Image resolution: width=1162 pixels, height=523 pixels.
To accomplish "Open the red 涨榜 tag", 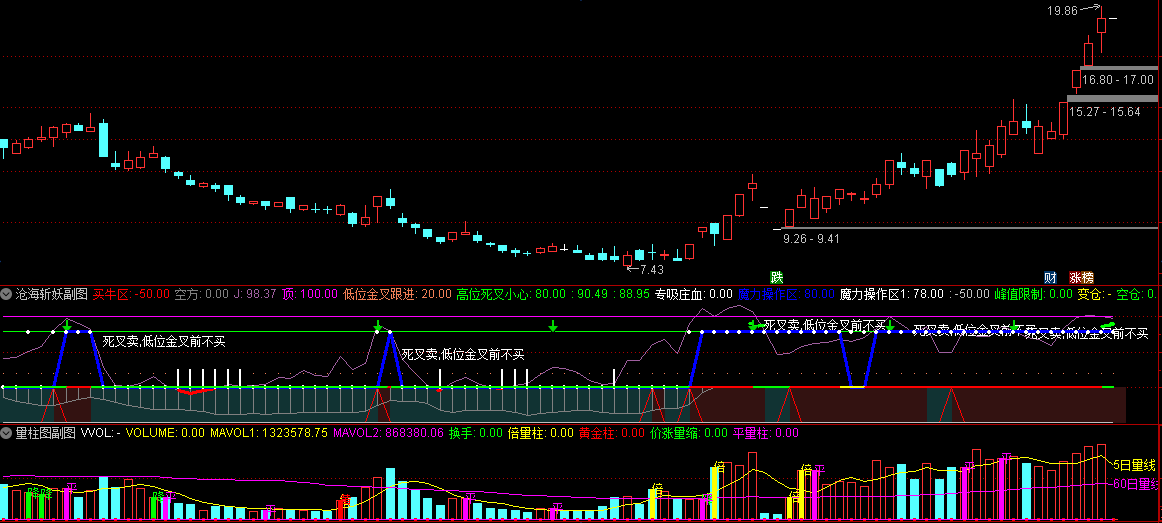I will coord(1081,278).
